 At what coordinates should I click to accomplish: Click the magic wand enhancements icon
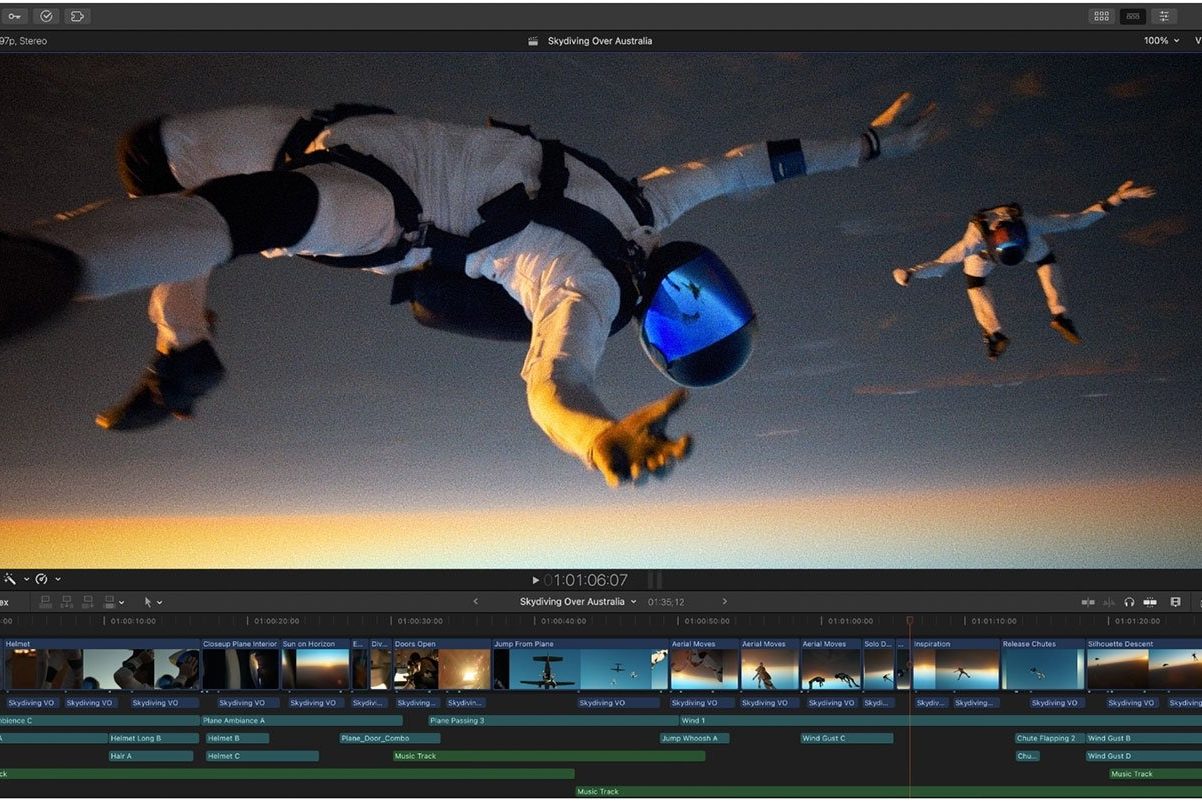10,579
